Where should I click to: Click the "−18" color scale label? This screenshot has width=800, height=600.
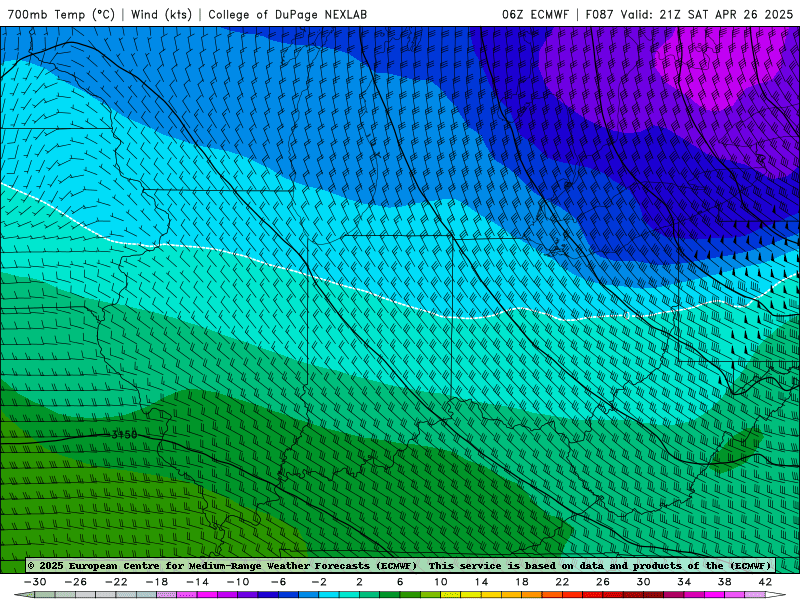click(x=157, y=582)
